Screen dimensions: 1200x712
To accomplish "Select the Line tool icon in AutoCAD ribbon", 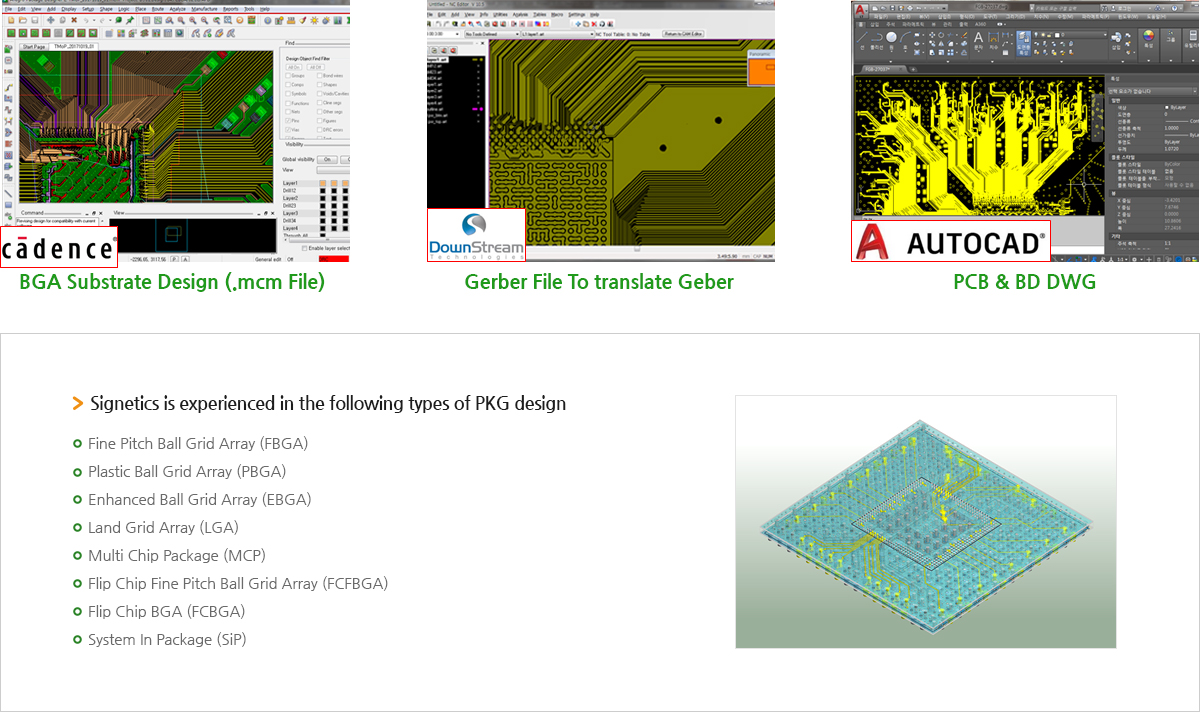I will click(x=862, y=39).
